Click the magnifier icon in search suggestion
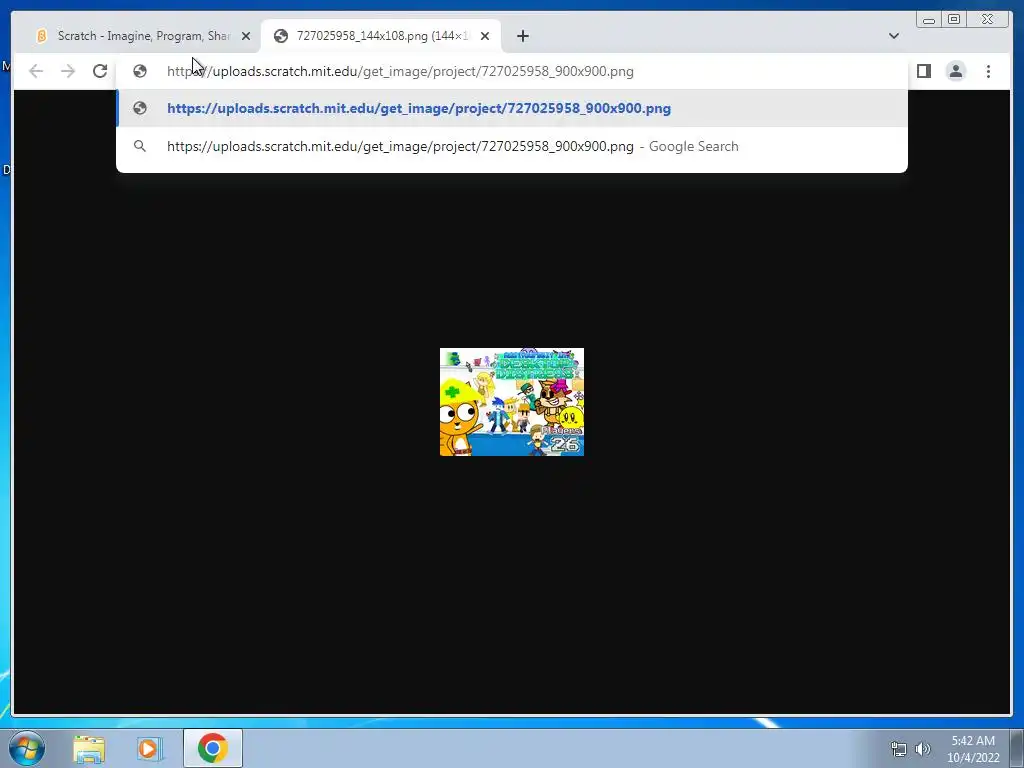Image resolution: width=1024 pixels, height=768 pixels. 140,146
